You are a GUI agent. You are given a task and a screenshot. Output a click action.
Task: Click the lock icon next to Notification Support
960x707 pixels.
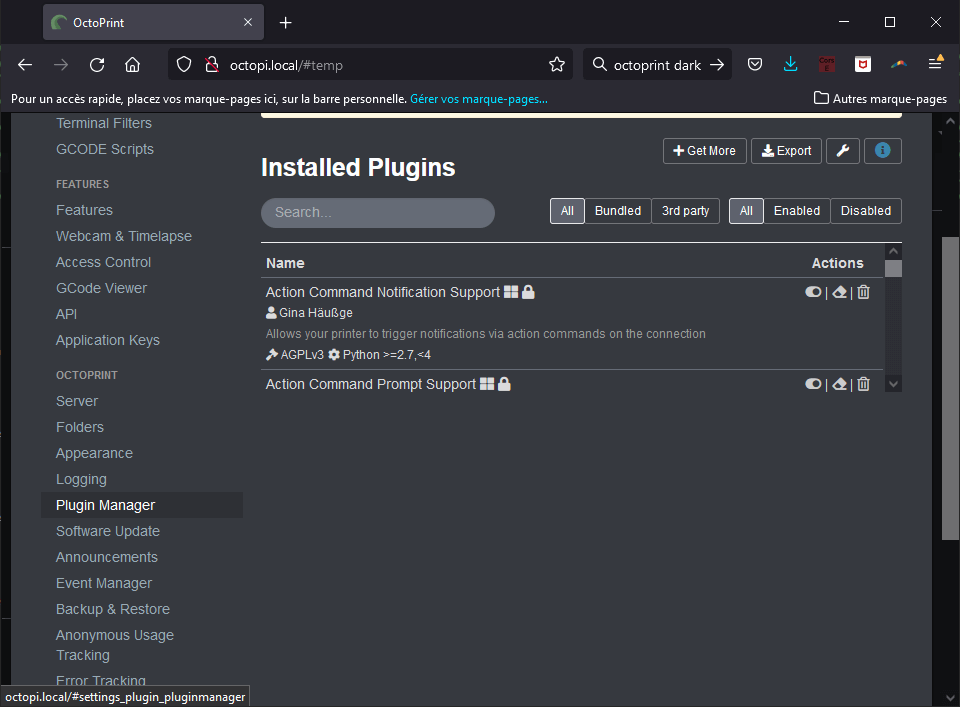tap(528, 292)
